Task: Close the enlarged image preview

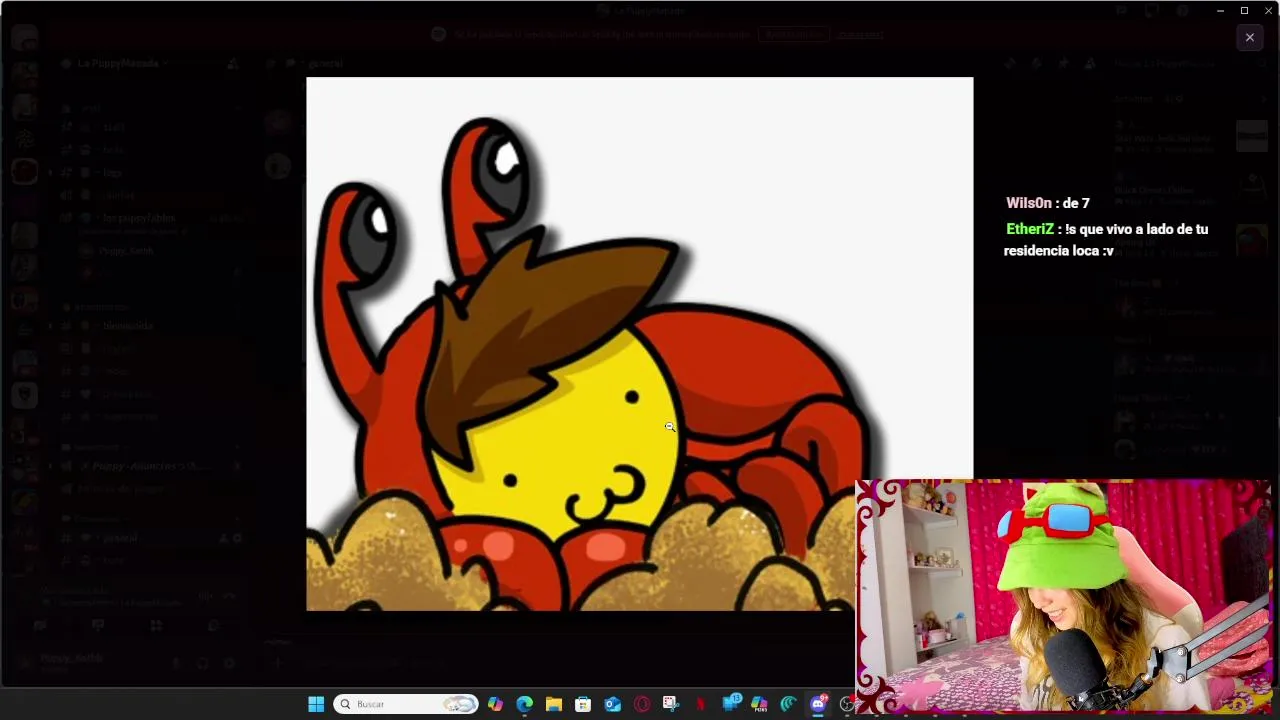Action: click(1249, 37)
